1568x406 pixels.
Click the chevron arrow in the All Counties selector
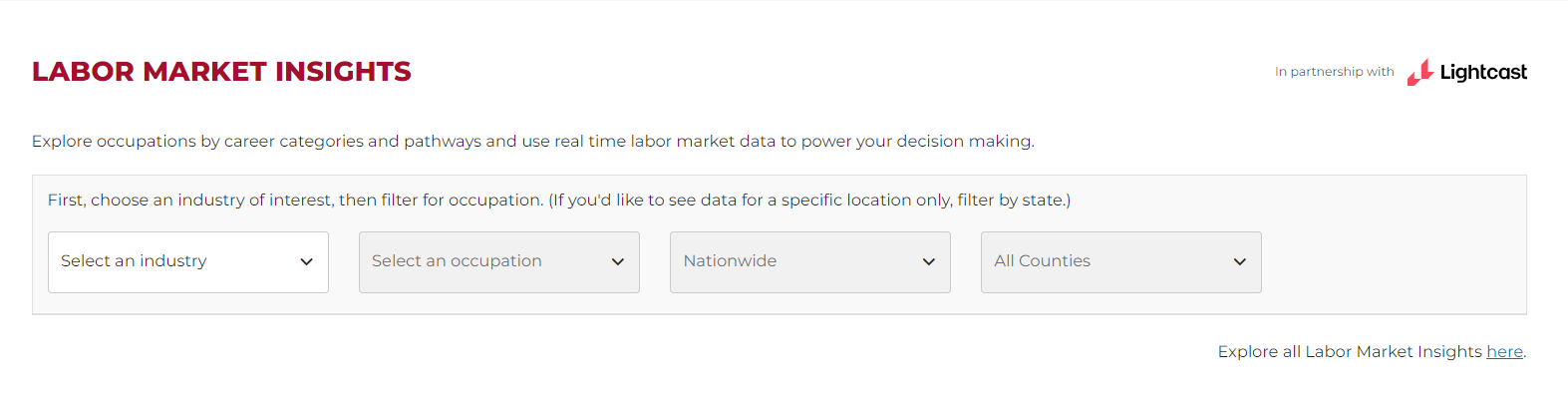point(1239,262)
